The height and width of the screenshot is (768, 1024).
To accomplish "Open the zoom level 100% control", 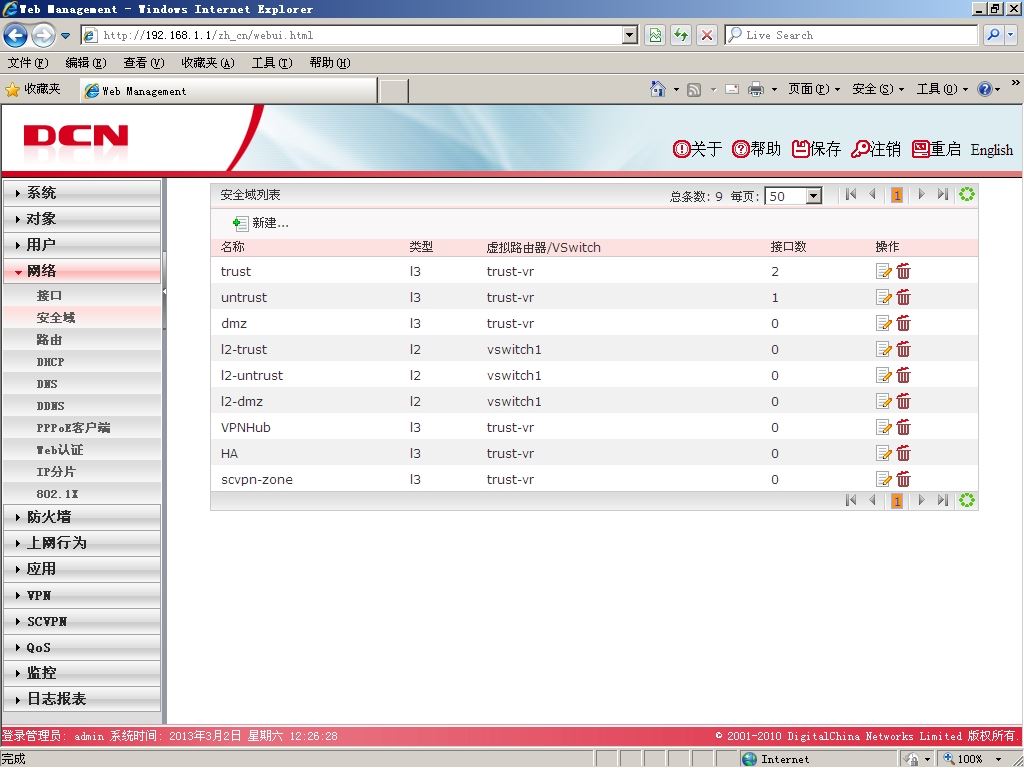I will 973,758.
